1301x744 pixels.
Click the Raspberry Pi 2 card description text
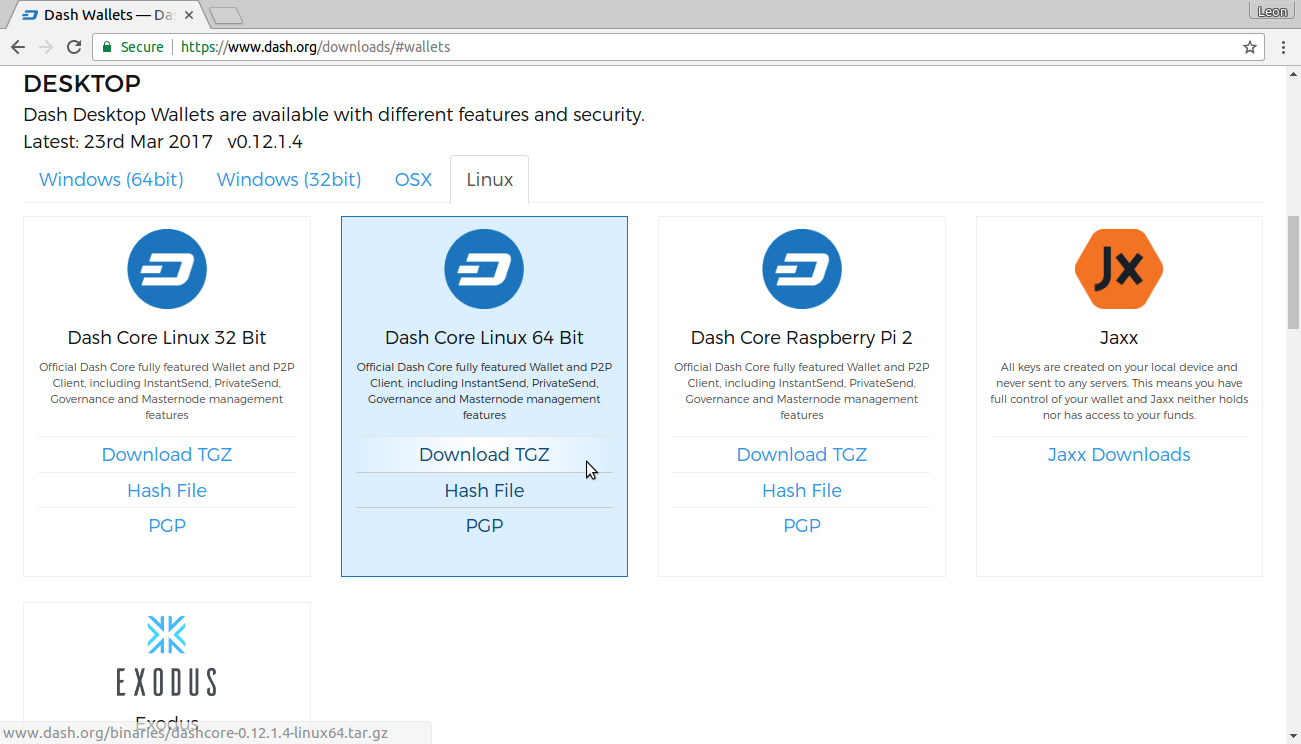[x=802, y=391]
